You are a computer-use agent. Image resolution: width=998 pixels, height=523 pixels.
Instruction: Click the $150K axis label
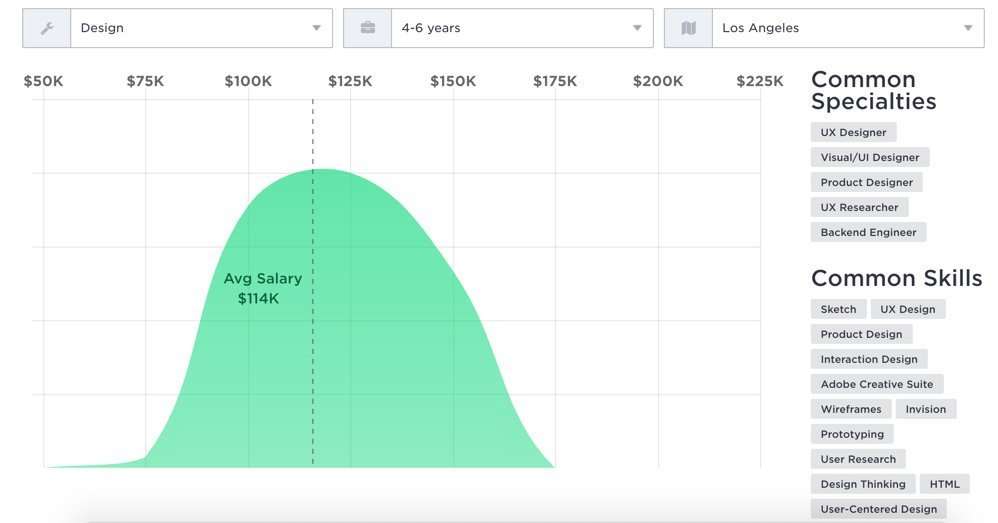point(453,81)
